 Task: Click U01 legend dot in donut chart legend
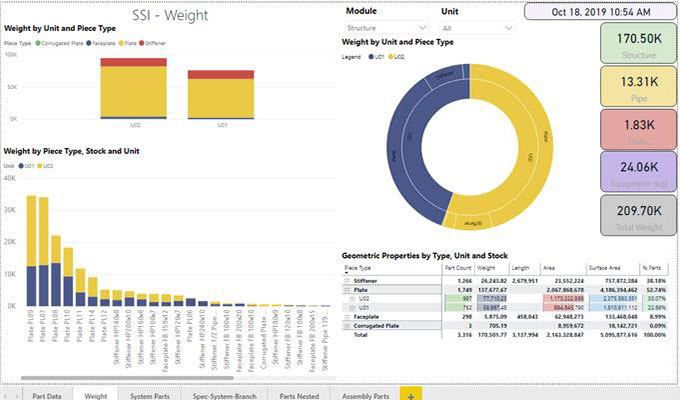371,57
